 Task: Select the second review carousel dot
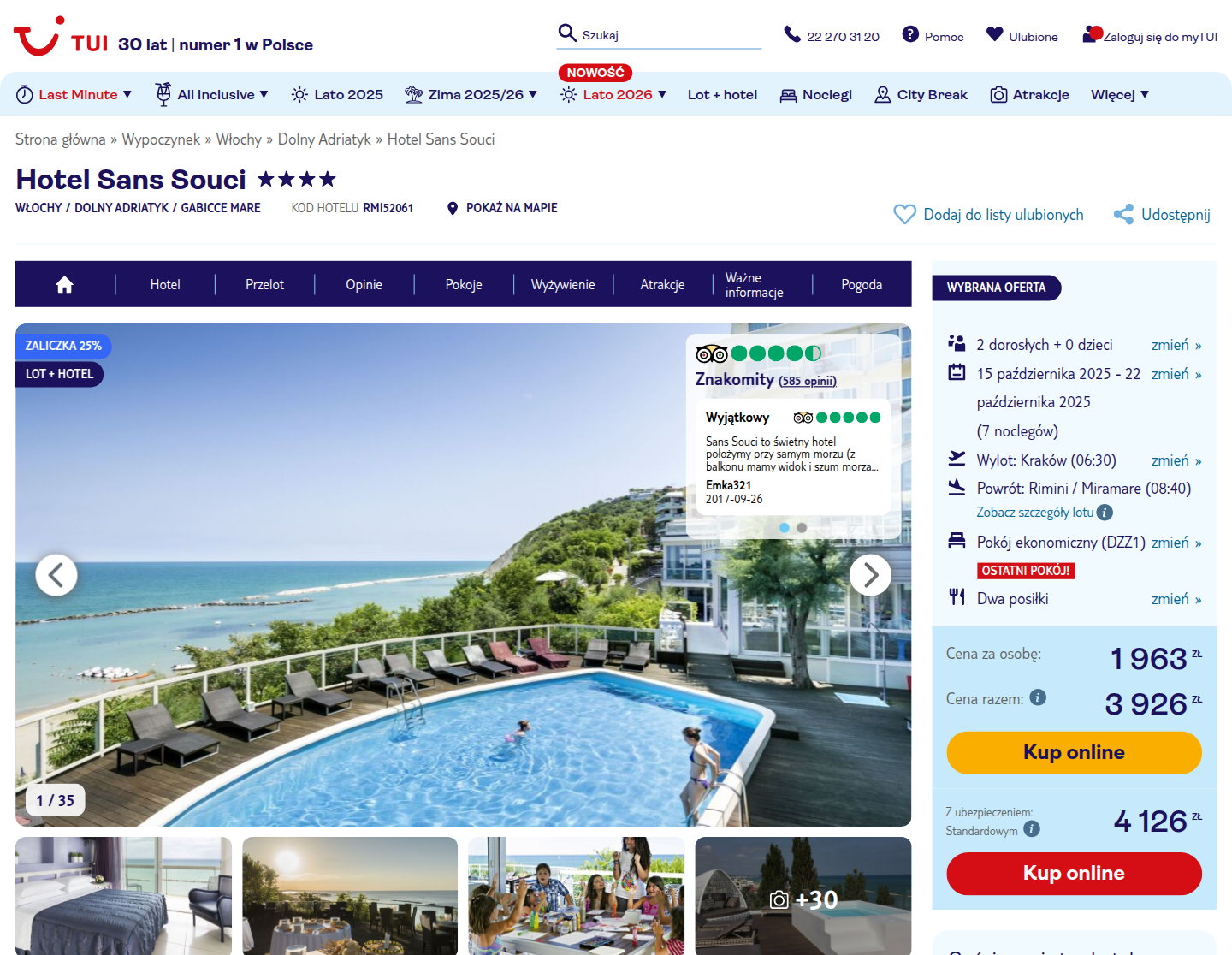point(802,528)
